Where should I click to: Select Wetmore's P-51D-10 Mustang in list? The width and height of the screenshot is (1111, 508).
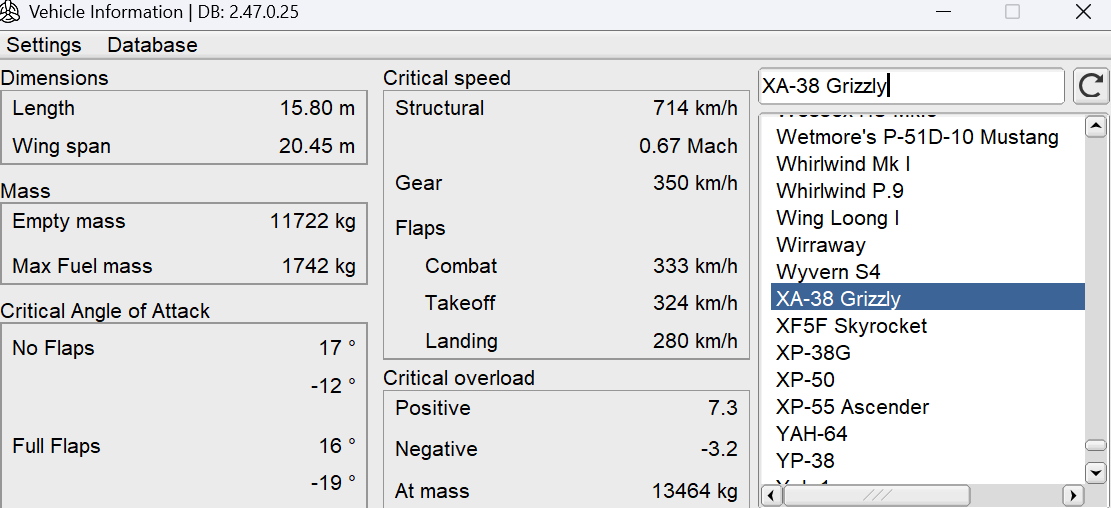(917, 137)
